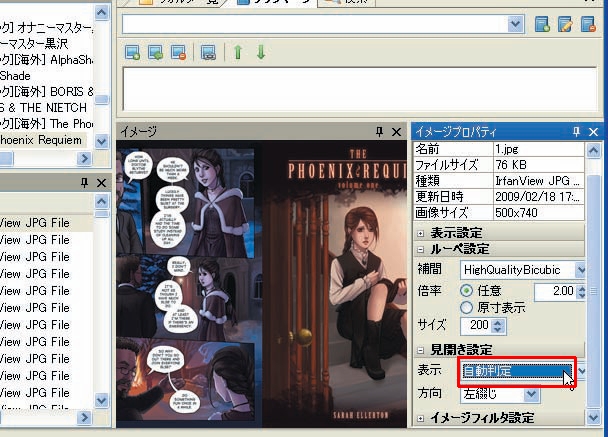Pin the lower-left file list panel
Image resolution: width=608 pixels, height=437 pixels.
click(x=84, y=183)
